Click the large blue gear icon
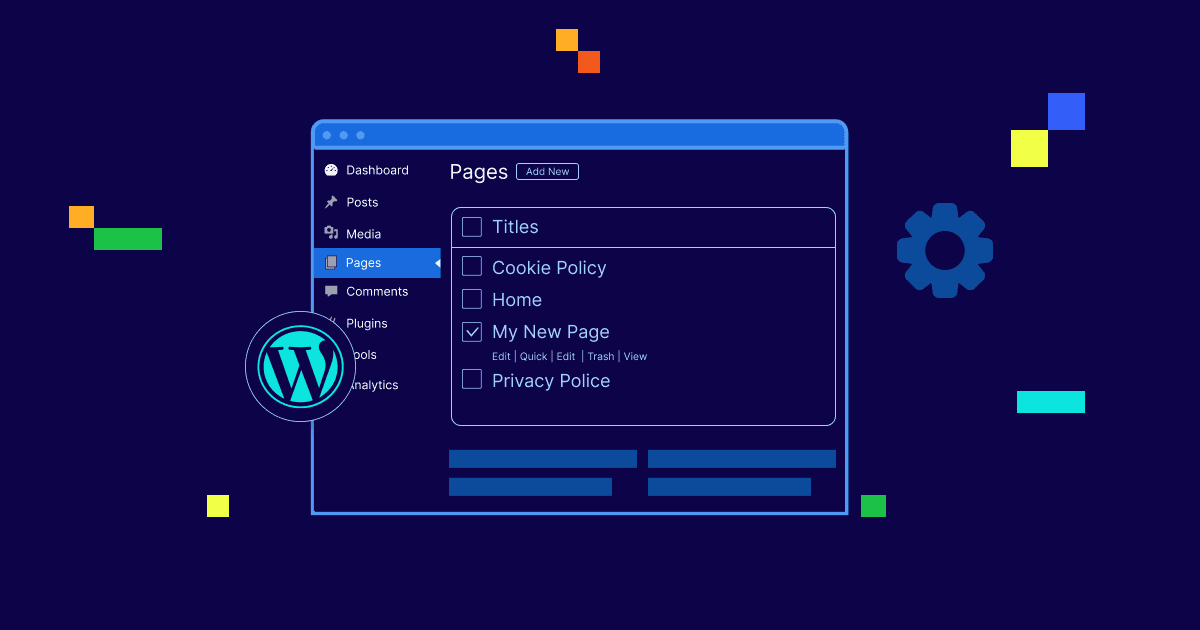Image resolution: width=1200 pixels, height=630 pixels. (x=944, y=250)
